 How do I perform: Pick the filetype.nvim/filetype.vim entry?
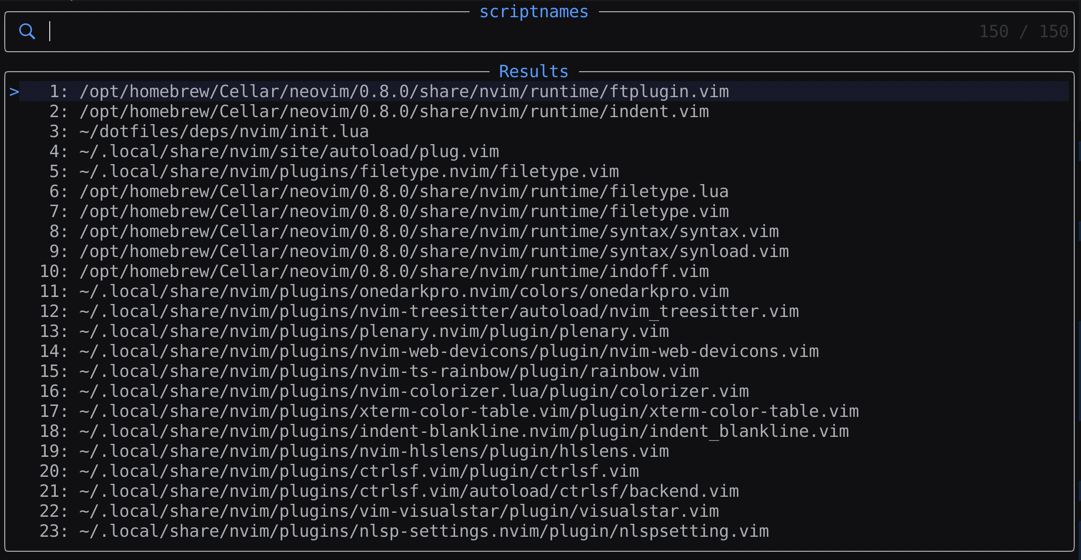349,171
